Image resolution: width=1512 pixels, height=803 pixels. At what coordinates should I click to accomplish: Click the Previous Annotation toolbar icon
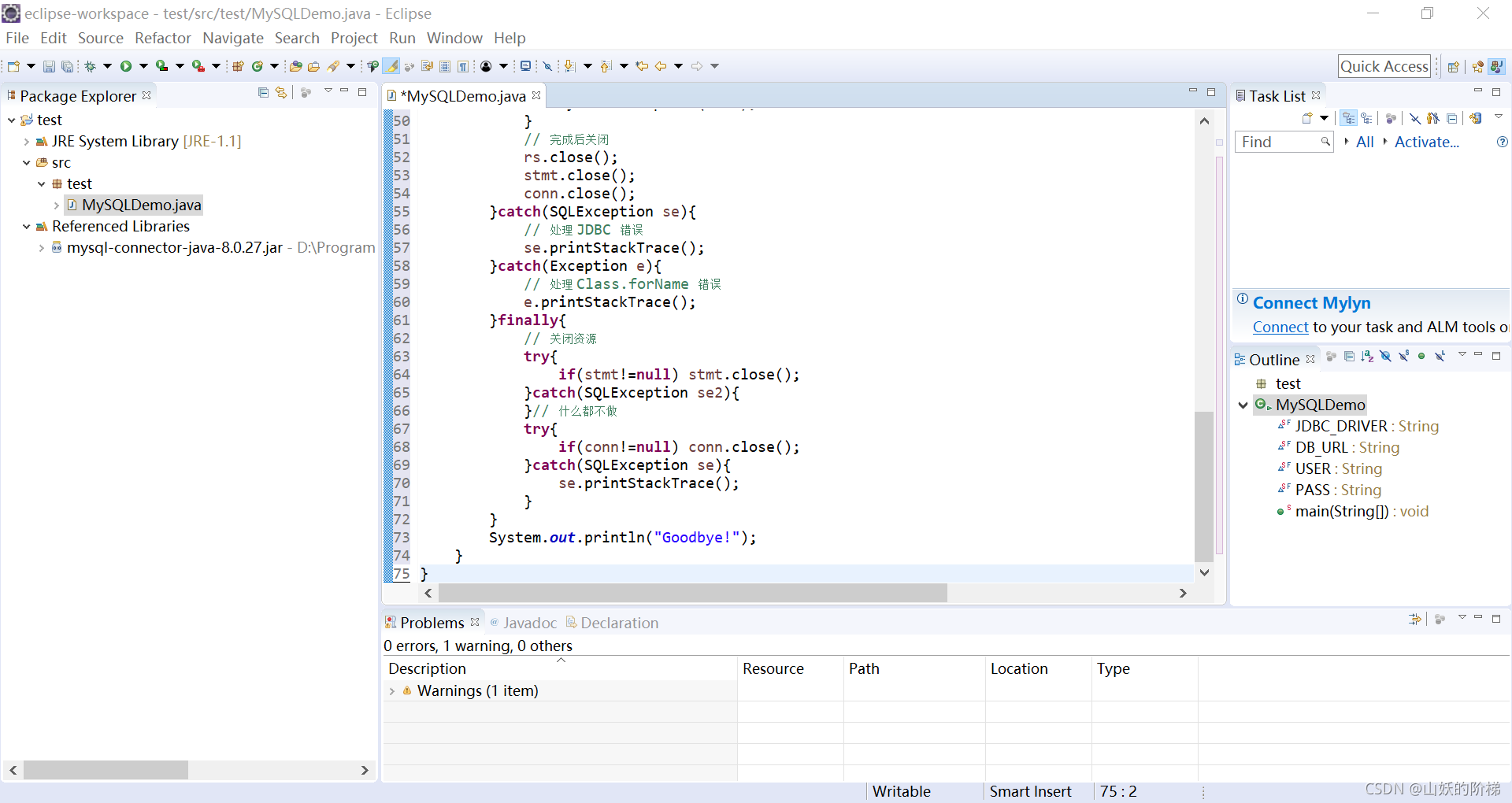606,66
